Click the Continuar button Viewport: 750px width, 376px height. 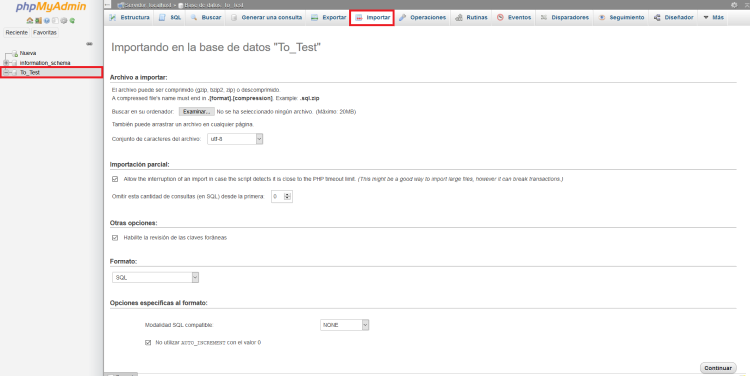pos(718,368)
